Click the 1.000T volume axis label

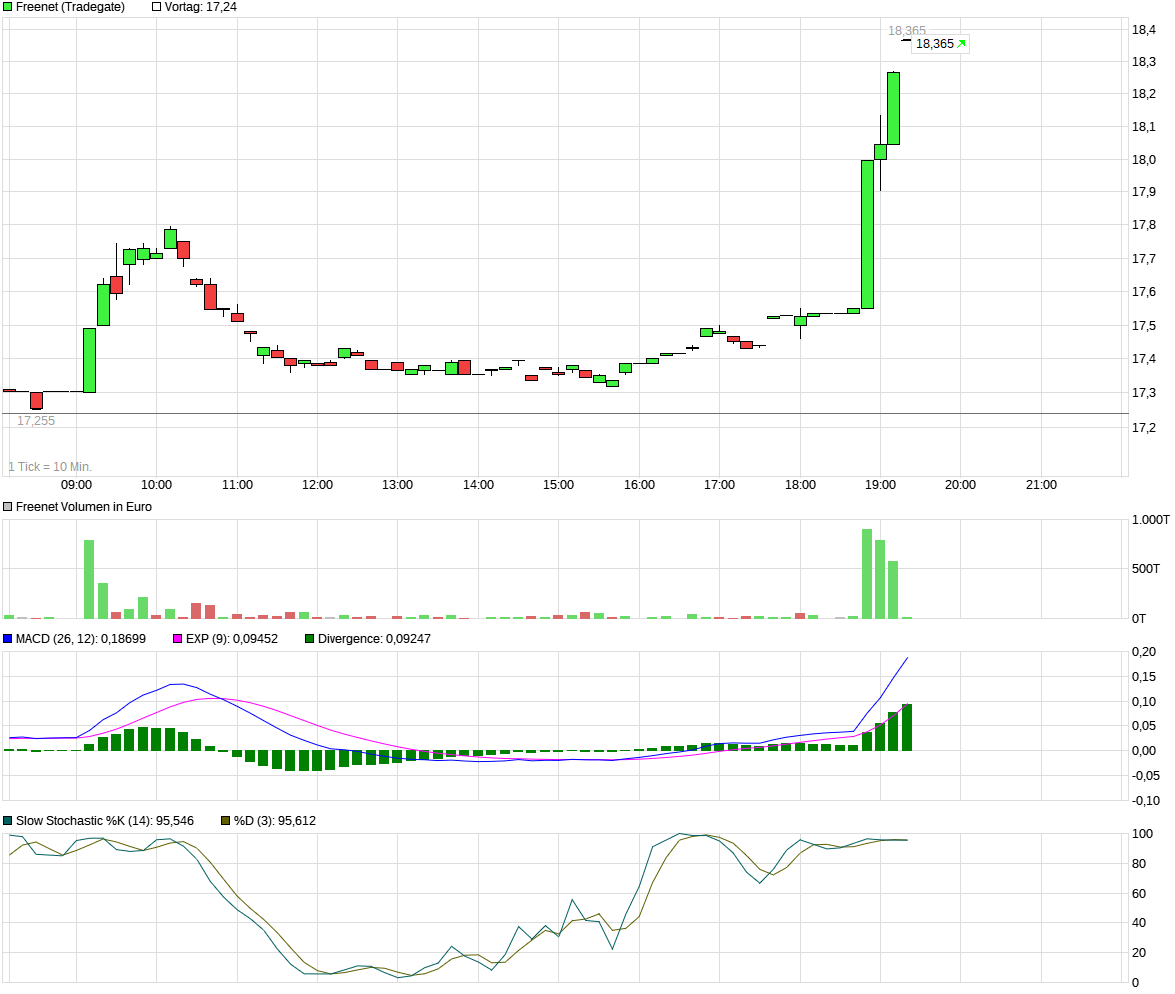coord(1150,520)
